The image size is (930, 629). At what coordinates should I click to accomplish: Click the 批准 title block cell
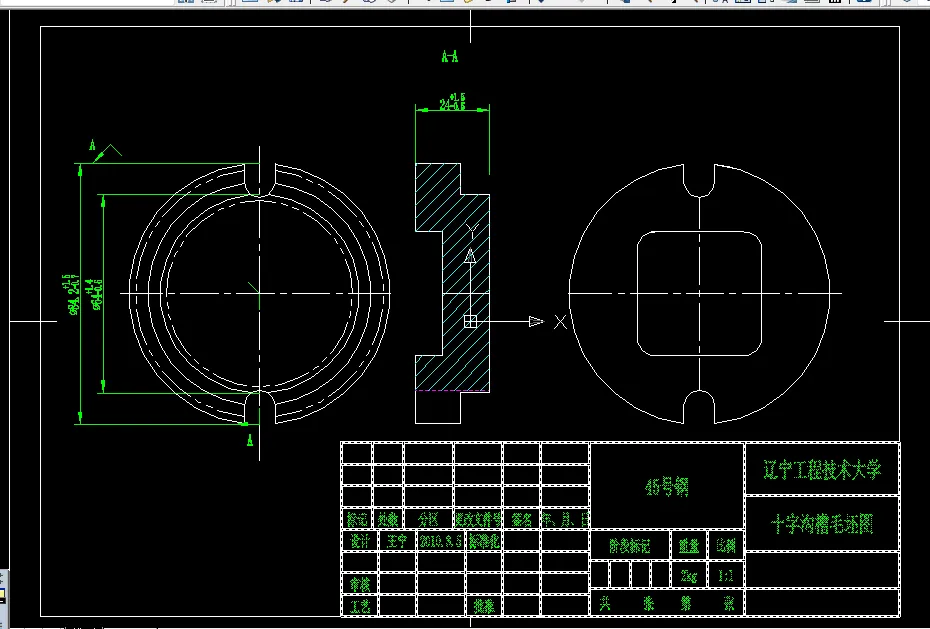pos(485,606)
